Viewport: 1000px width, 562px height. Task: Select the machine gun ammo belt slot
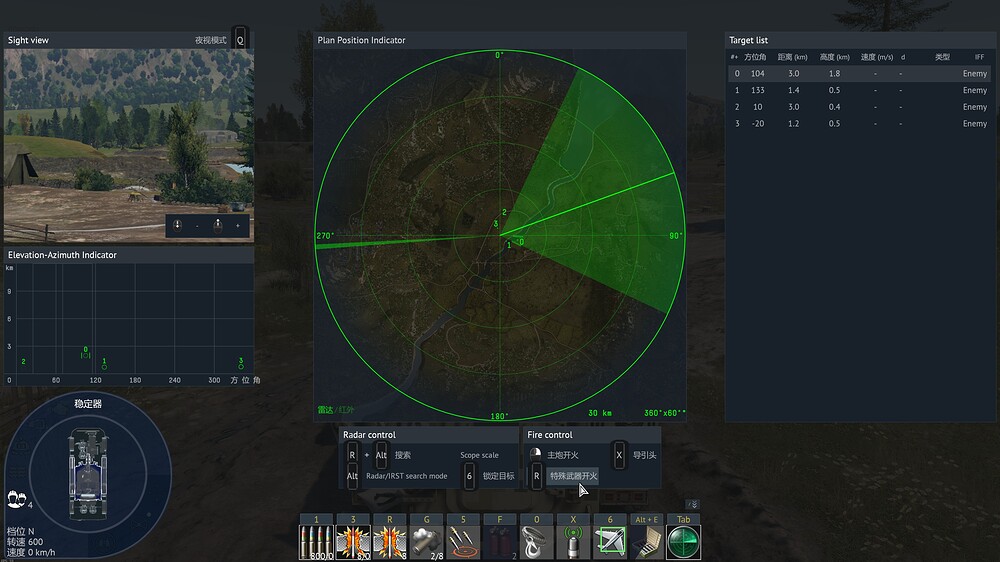(316, 542)
